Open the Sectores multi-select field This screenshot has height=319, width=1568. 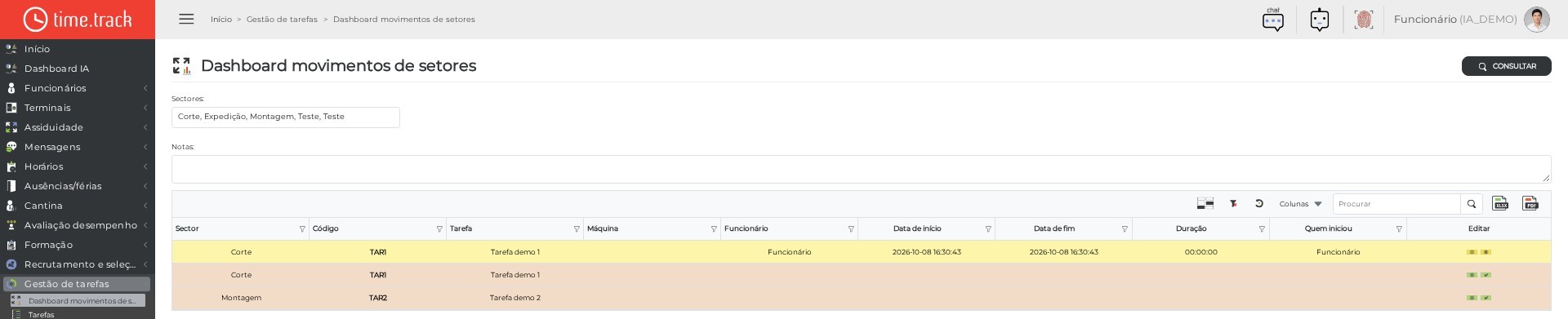pyautogui.click(x=286, y=117)
